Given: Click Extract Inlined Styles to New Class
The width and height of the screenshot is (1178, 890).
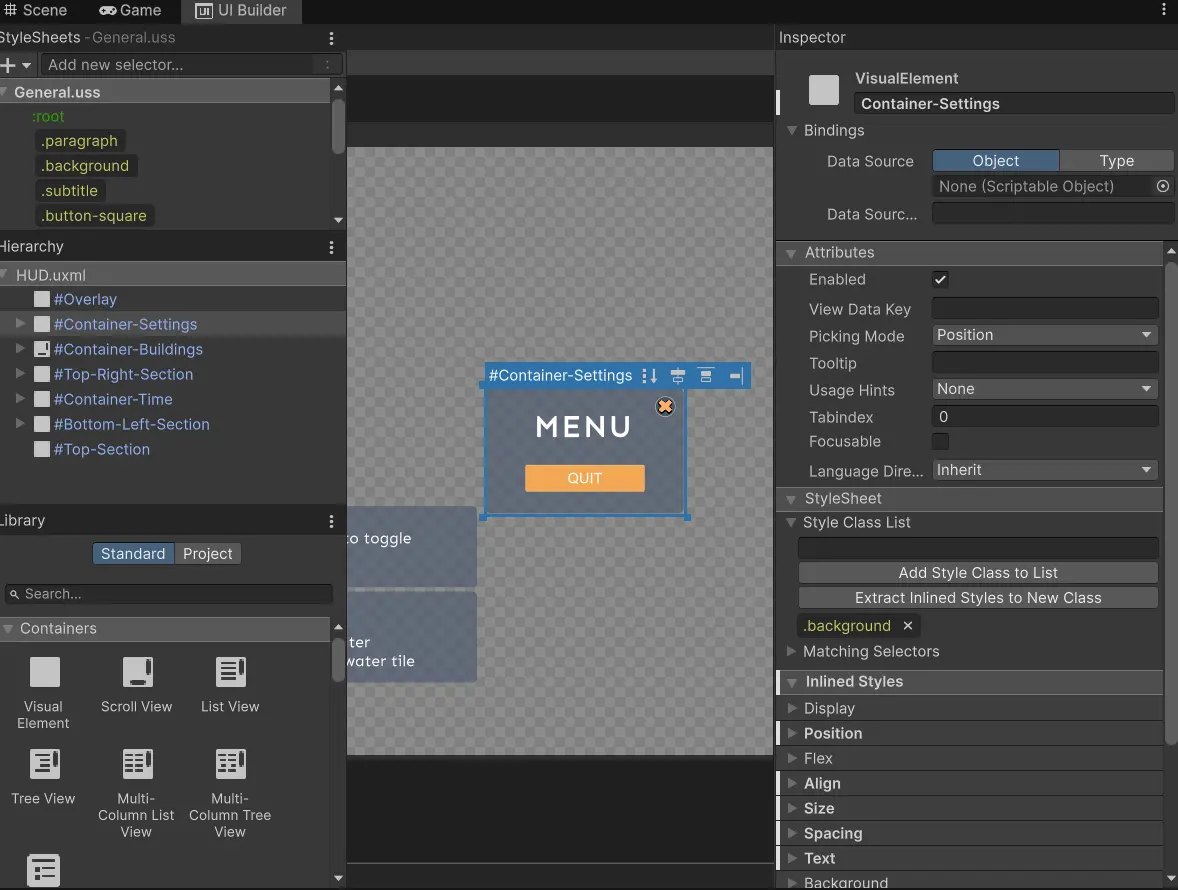Looking at the screenshot, I should 977,598.
